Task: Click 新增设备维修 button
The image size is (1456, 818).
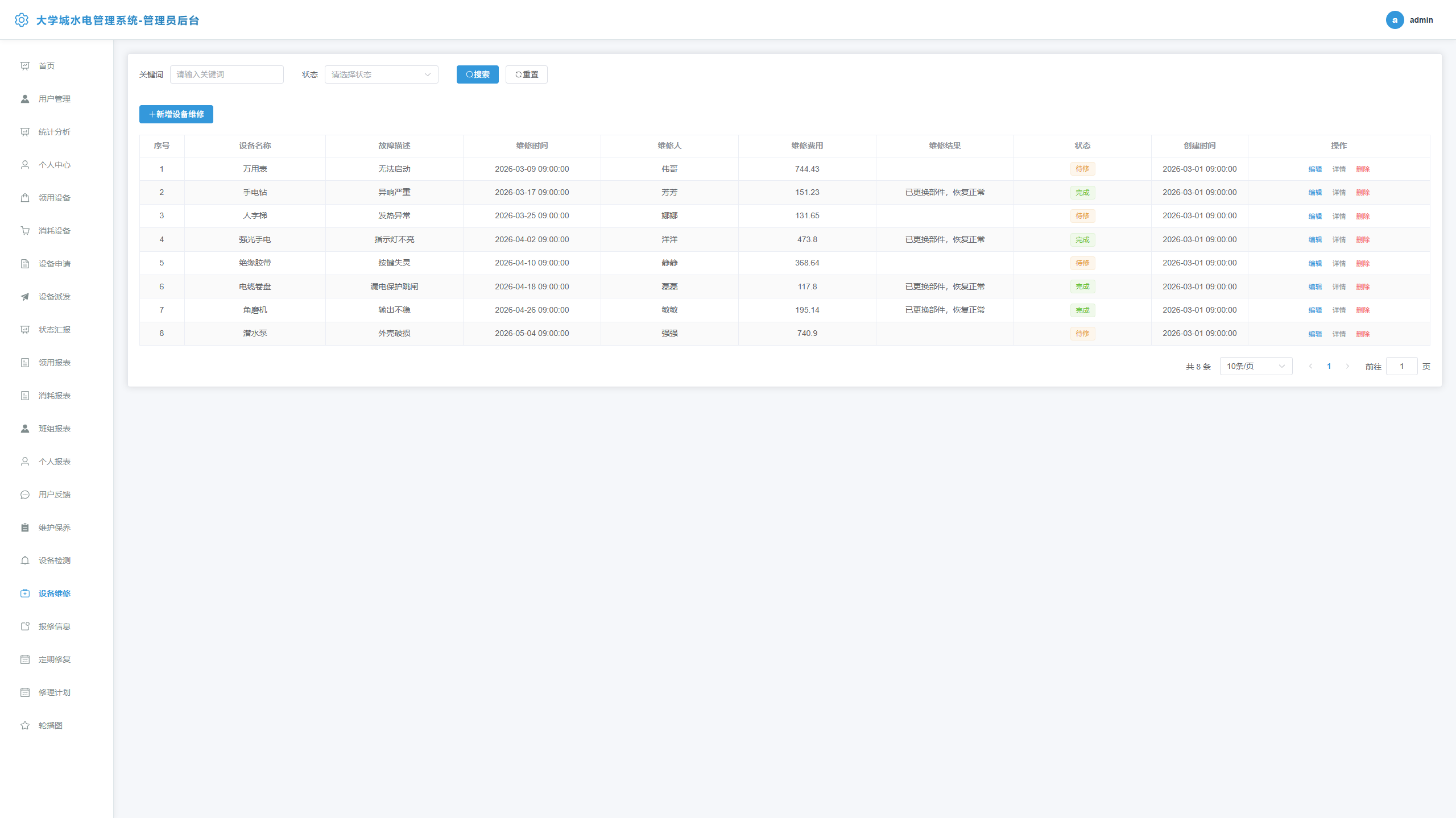Action: pyautogui.click(x=176, y=114)
